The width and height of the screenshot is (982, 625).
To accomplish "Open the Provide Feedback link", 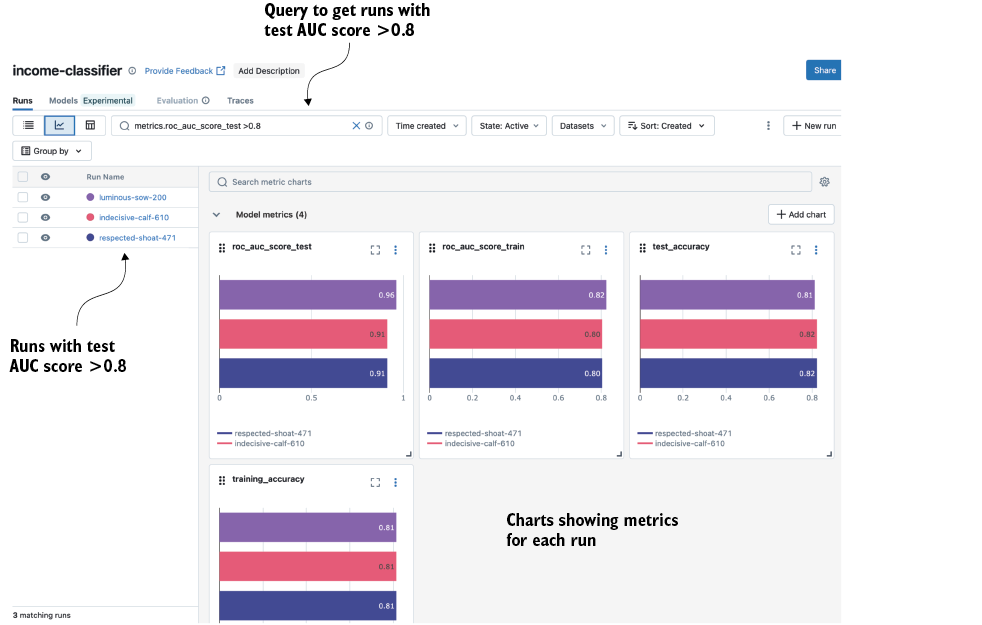I will click(x=185, y=71).
